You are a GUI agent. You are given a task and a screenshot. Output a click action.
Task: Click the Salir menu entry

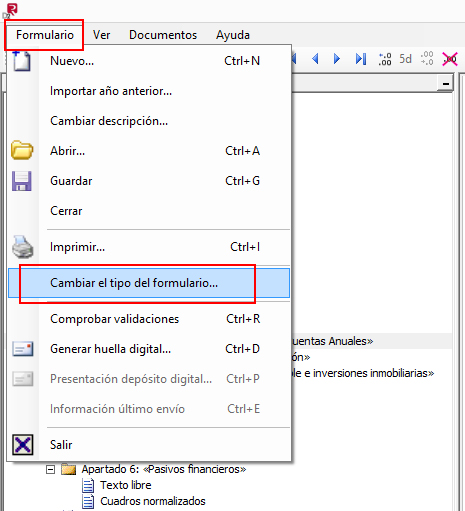click(x=149, y=445)
